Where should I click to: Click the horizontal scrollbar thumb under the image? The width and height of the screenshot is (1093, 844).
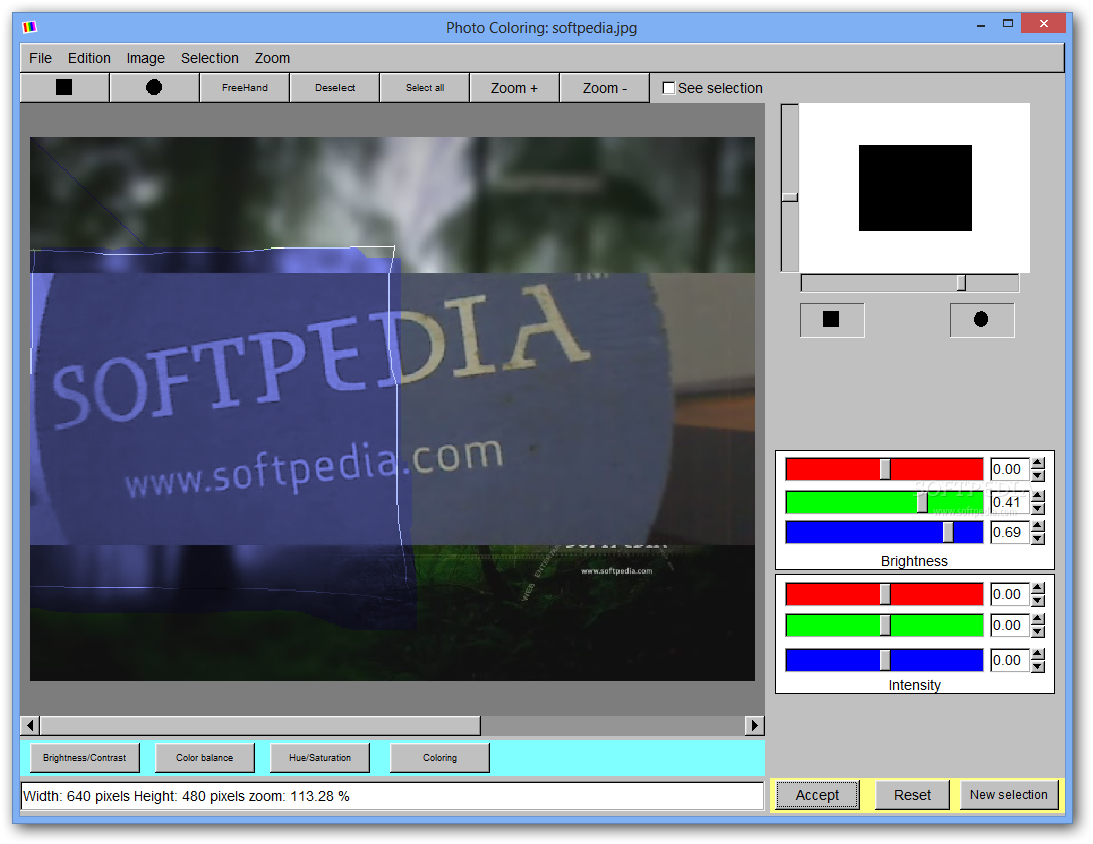coord(260,726)
